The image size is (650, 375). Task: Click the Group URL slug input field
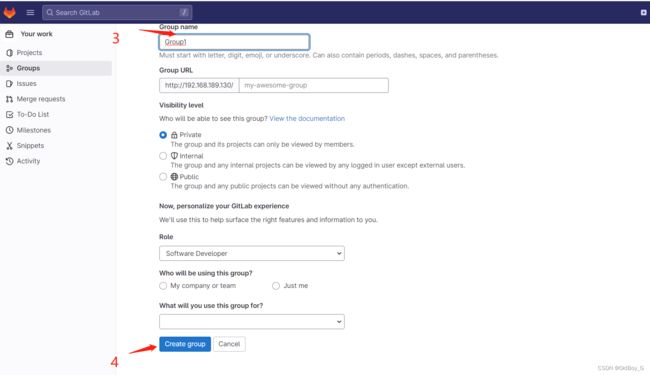pyautogui.click(x=314, y=85)
